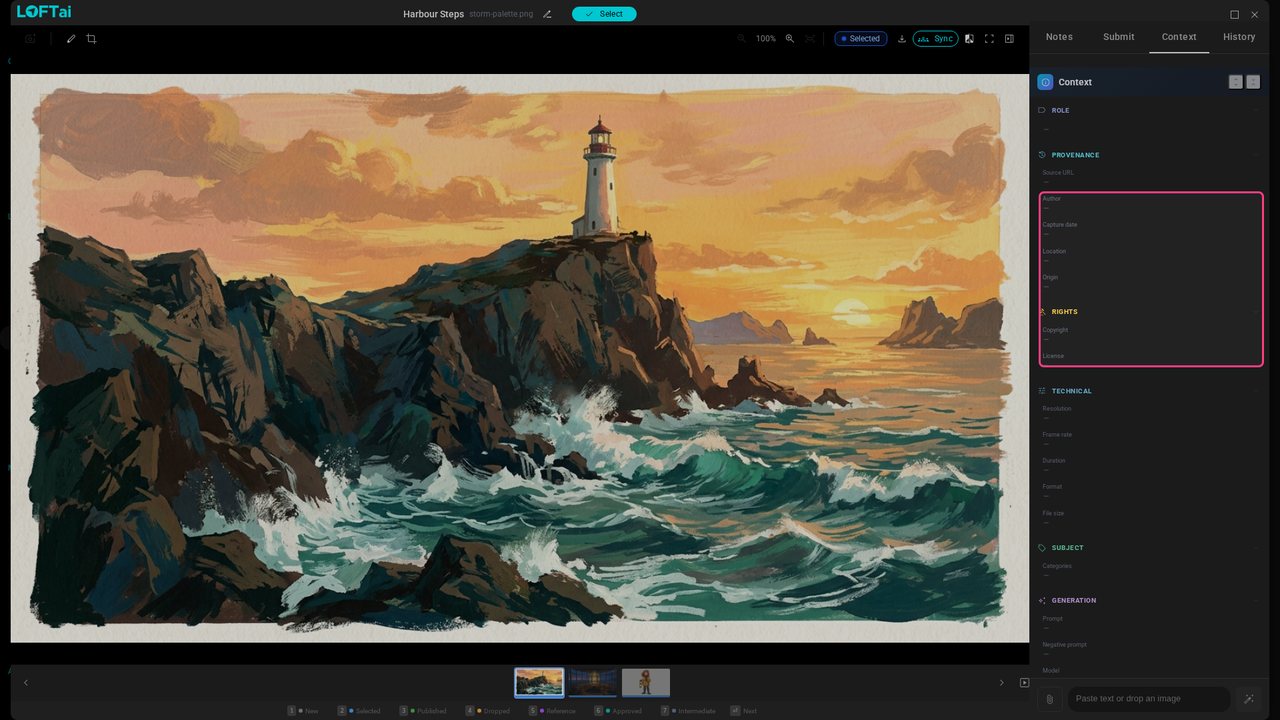Select the dark interior thumbnail in the filmstrip

click(x=593, y=683)
